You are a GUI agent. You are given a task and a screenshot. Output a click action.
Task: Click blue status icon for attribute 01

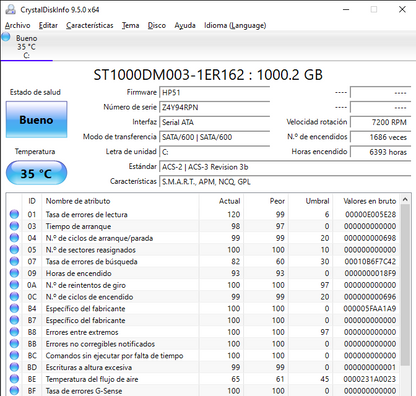[x=14, y=214]
